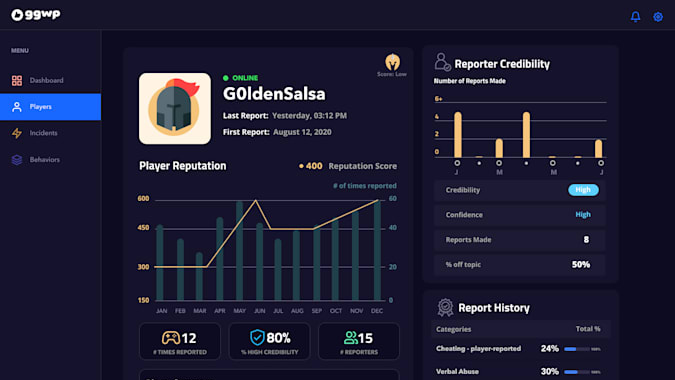Click the ggwp logo
Image resolution: width=675 pixels, height=380 pixels.
pos(36,15)
